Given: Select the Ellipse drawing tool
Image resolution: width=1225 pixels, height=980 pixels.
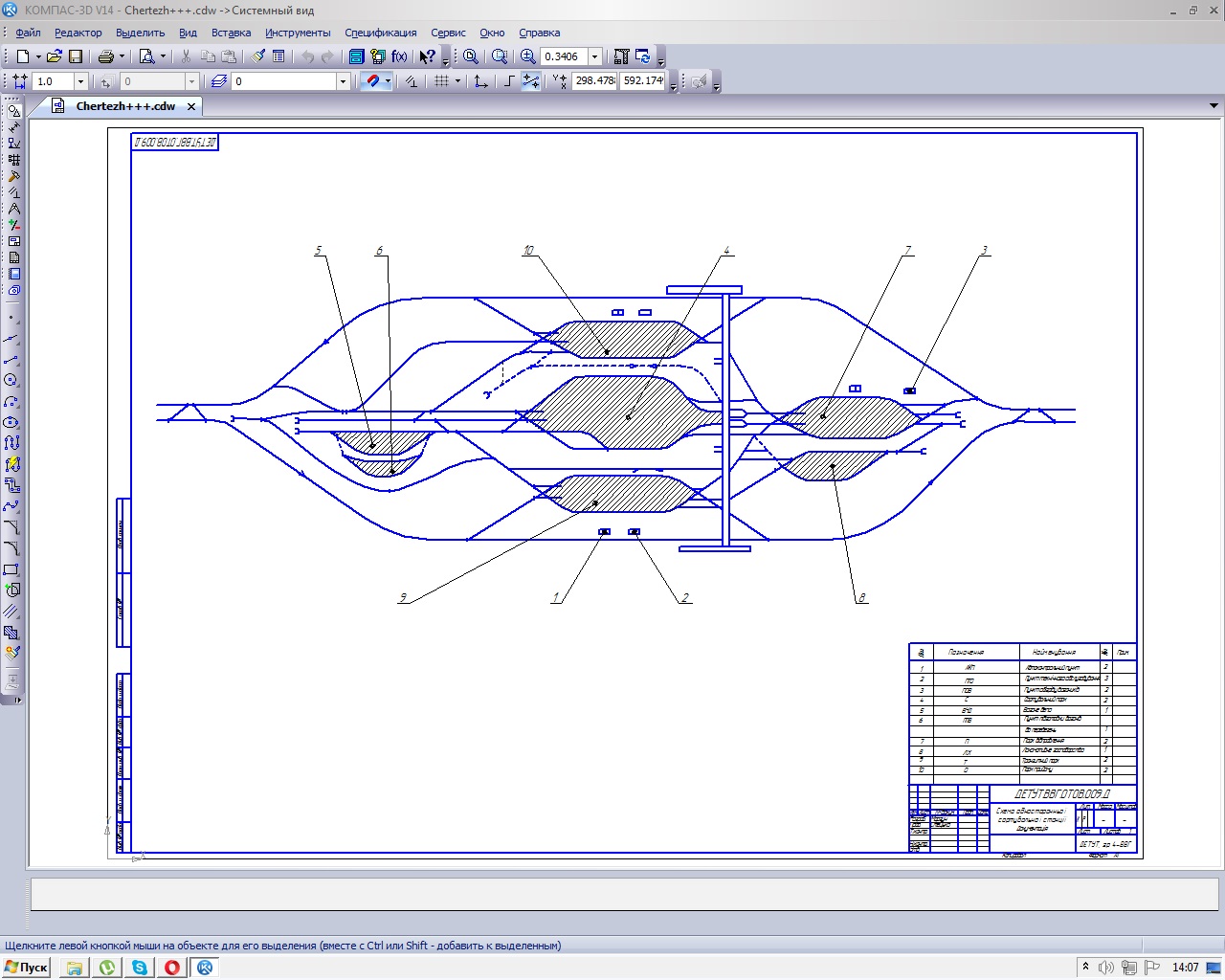Looking at the screenshot, I should 11,422.
